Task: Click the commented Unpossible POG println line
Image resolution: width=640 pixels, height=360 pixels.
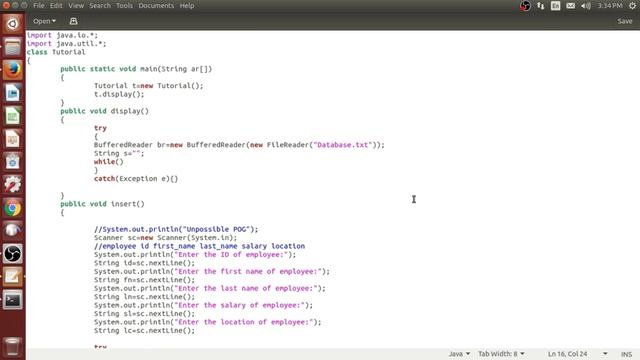Action: tap(176, 229)
